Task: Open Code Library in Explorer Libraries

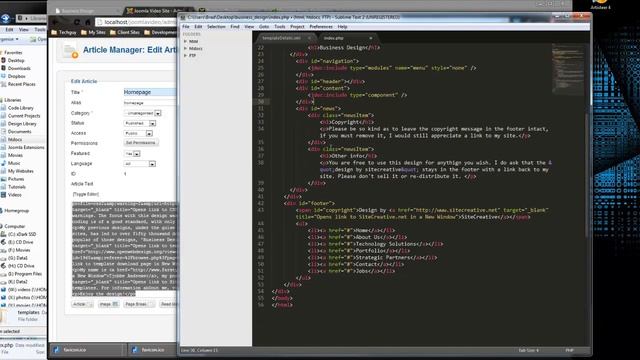Action: [20, 108]
